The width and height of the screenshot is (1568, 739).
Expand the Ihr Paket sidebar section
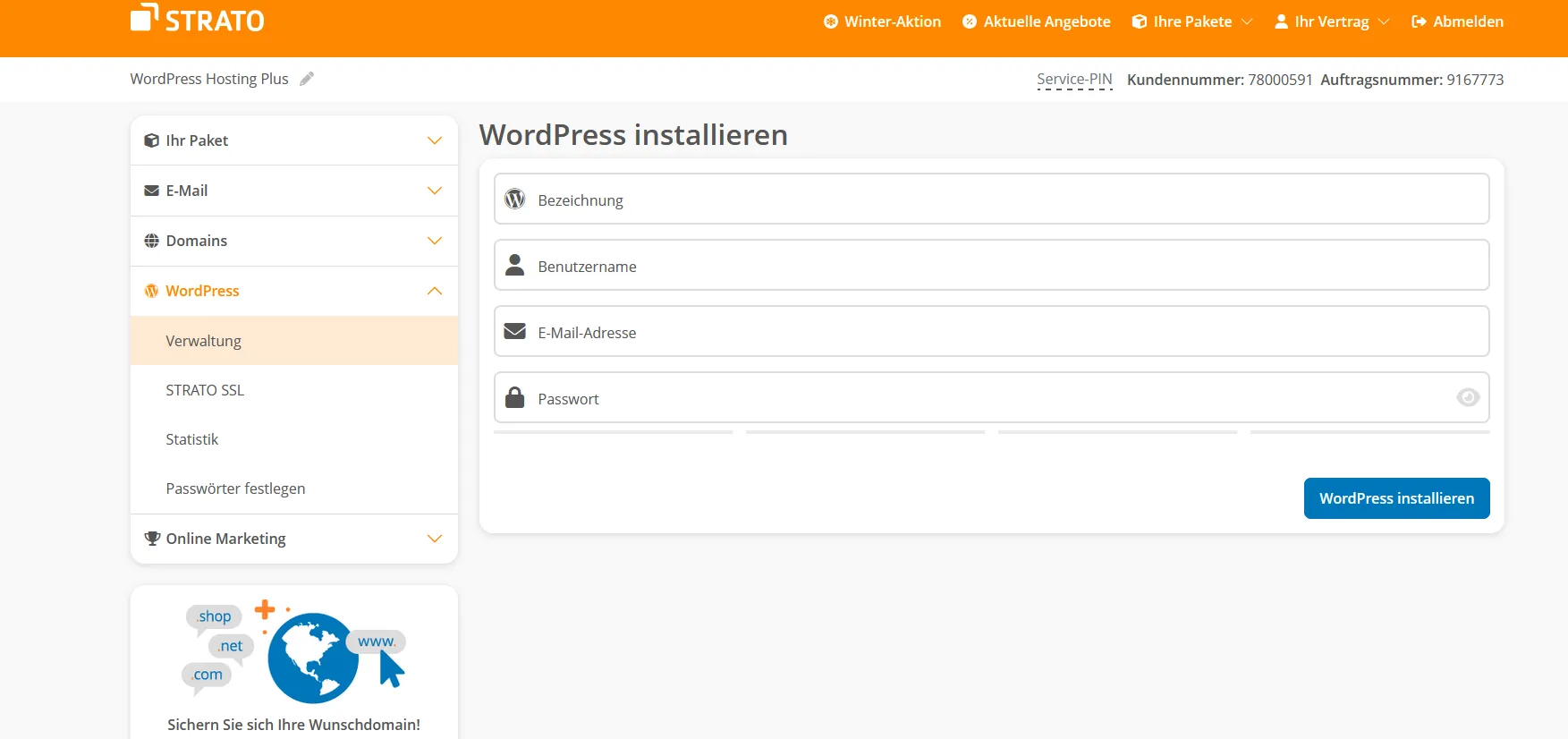pyautogui.click(x=435, y=140)
